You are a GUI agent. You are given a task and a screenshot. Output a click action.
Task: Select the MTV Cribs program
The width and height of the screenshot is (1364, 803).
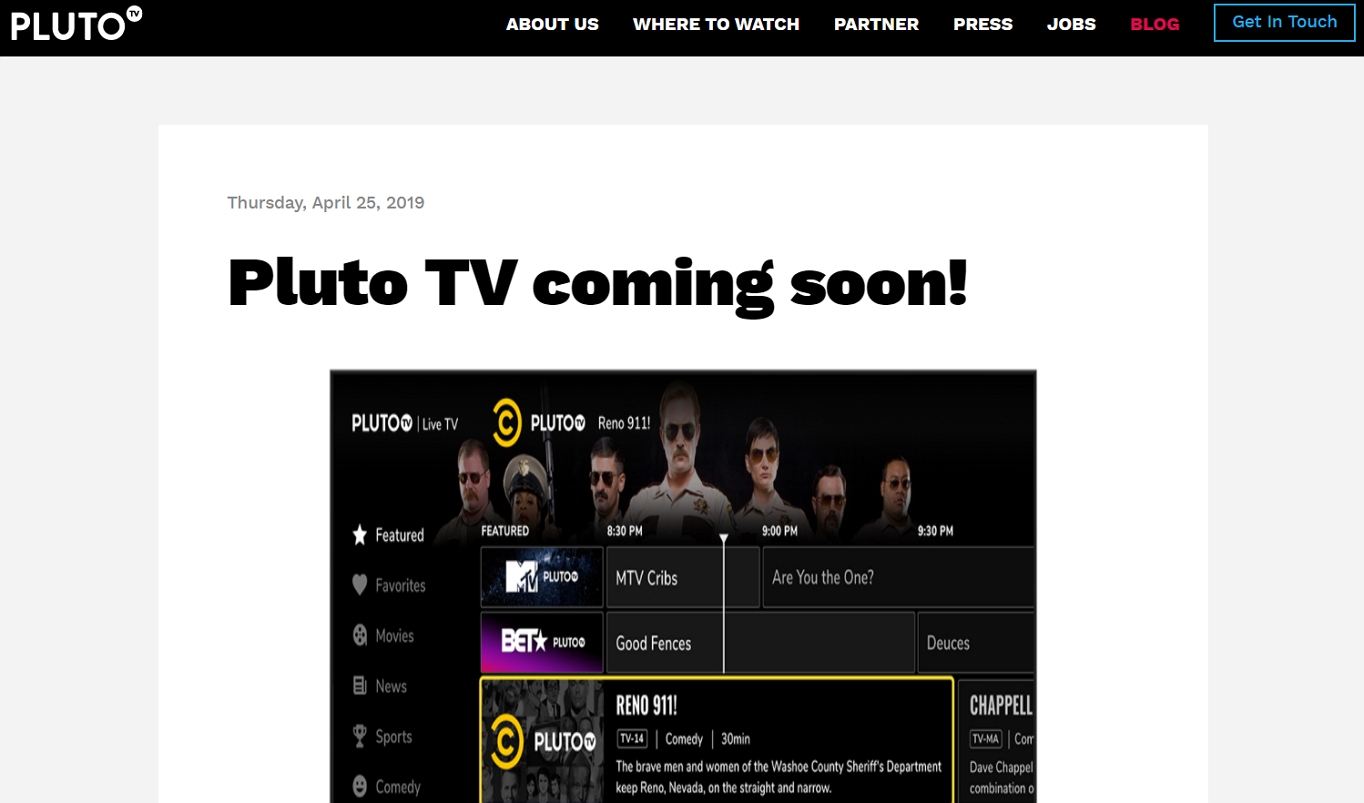click(682, 577)
